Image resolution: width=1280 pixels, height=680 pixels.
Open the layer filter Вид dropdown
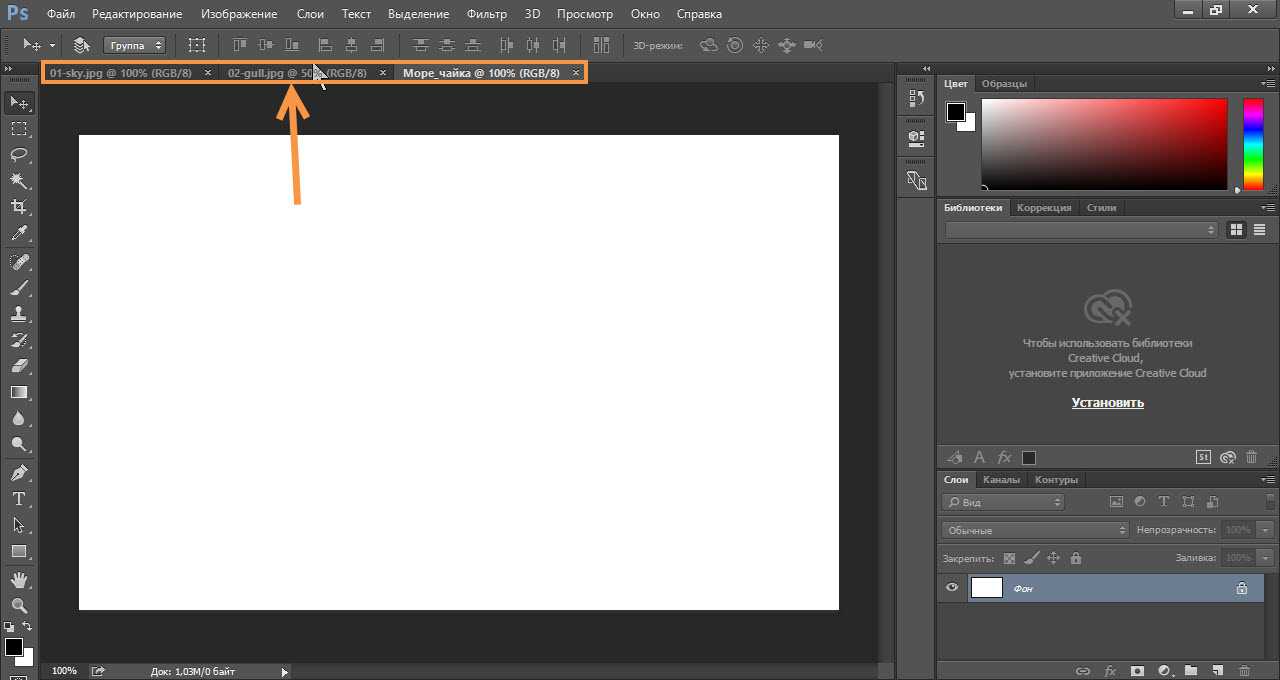(x=1003, y=502)
